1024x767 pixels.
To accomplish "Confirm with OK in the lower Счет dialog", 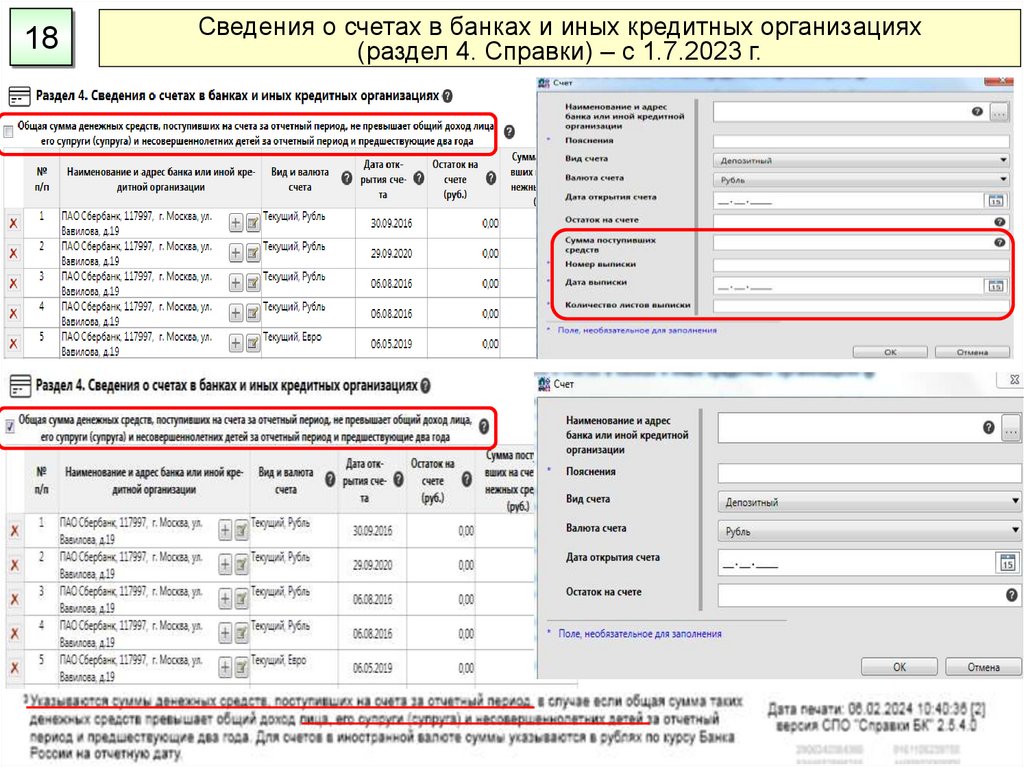I will 899,667.
